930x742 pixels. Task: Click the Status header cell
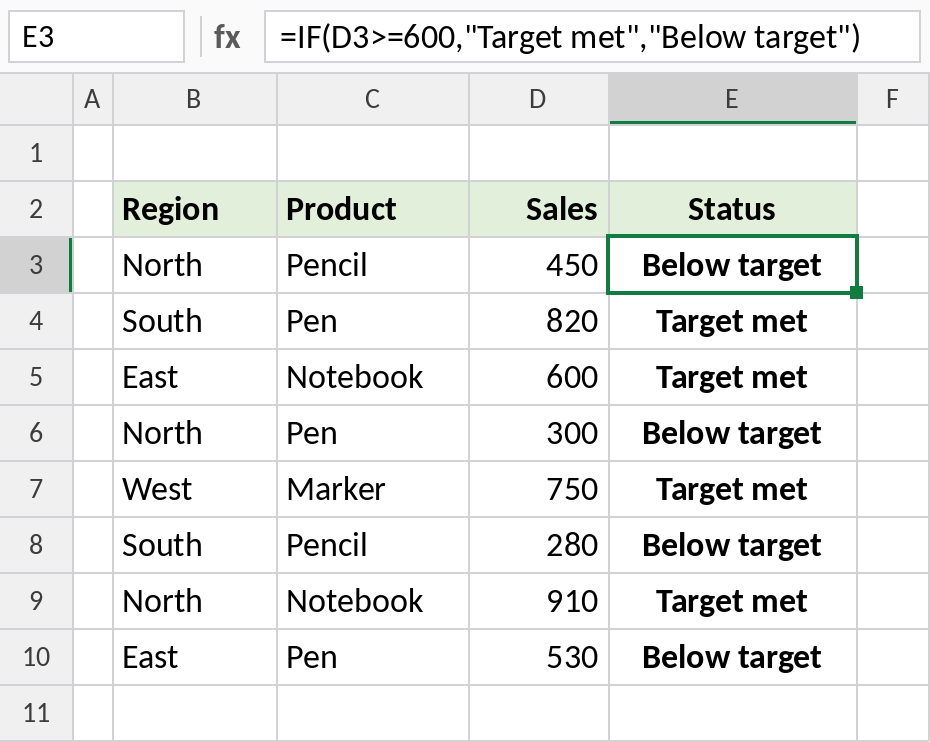(732, 209)
